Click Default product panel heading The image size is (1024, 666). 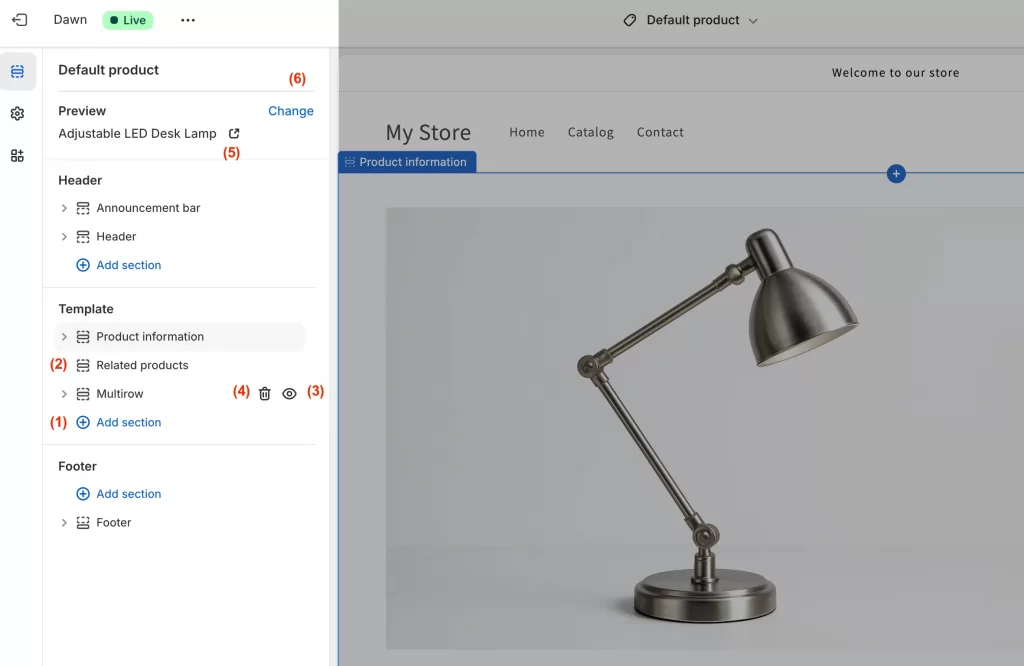[x=108, y=71]
